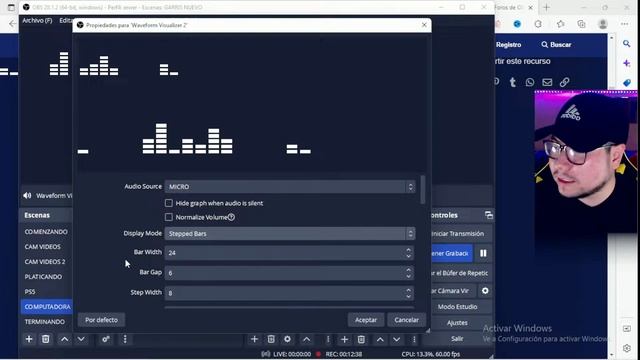Move the selected source up in the sources toolbar
Screen dimensions: 640x360
click(307, 339)
